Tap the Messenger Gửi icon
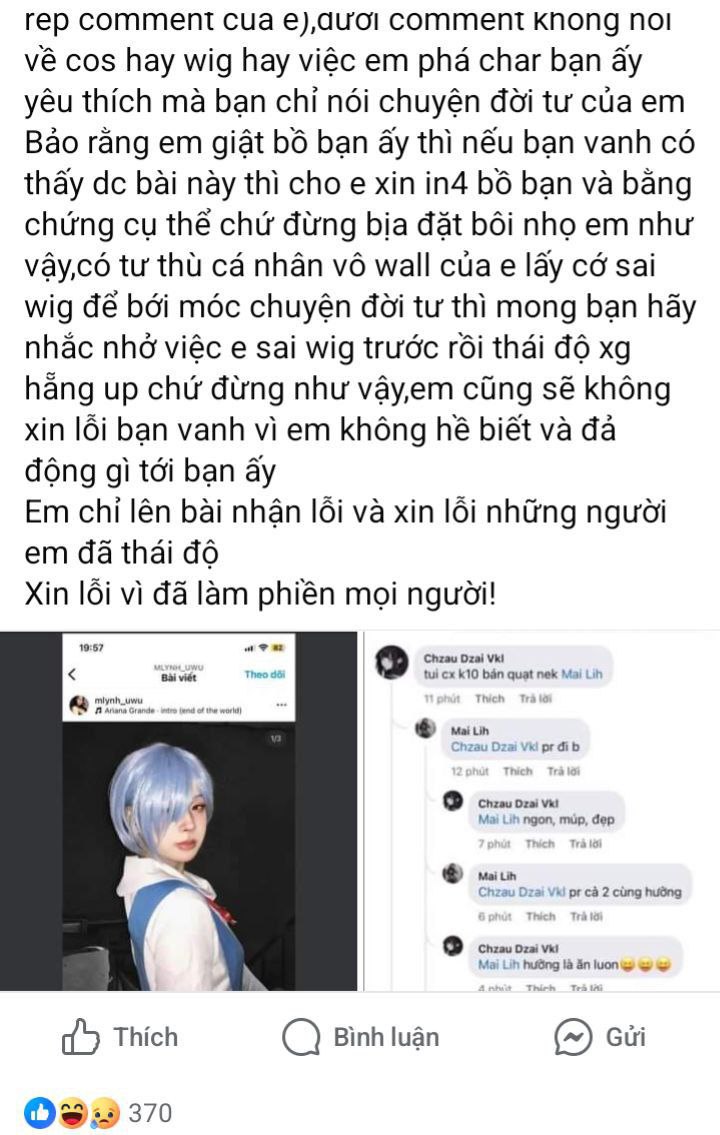Image resolution: width=720 pixels, height=1135 pixels. point(573,1037)
